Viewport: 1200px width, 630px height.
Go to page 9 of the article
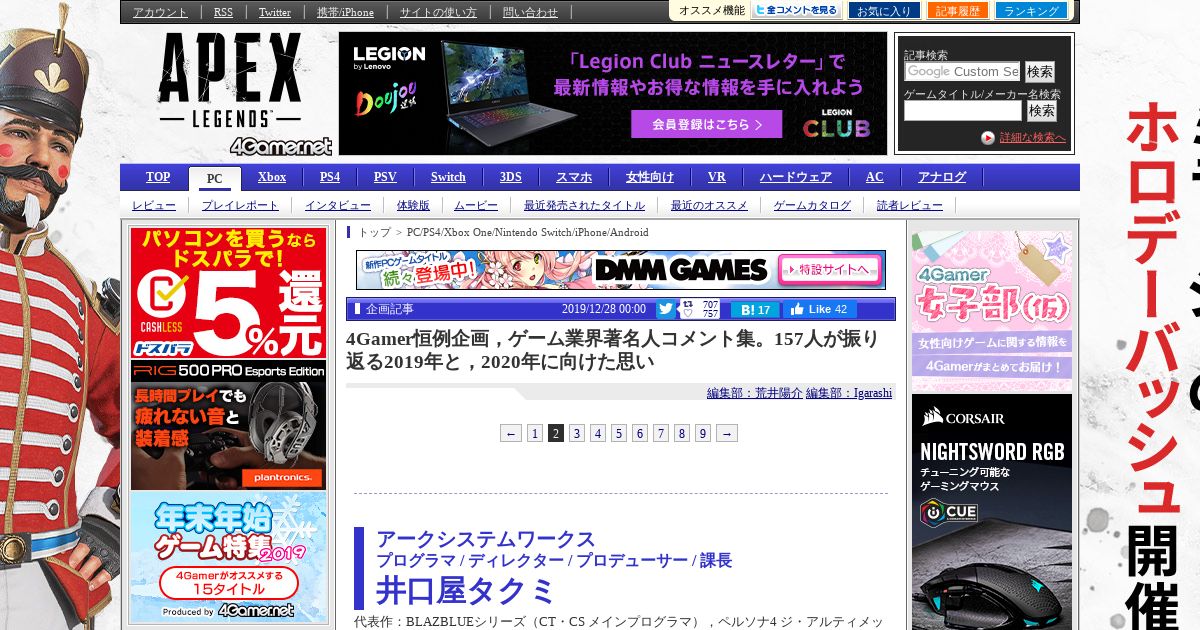click(x=703, y=433)
